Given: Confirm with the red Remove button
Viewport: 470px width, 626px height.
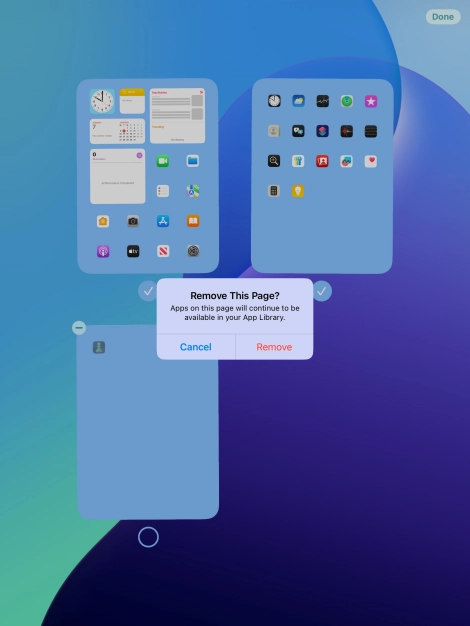Looking at the screenshot, I should pyautogui.click(x=274, y=347).
